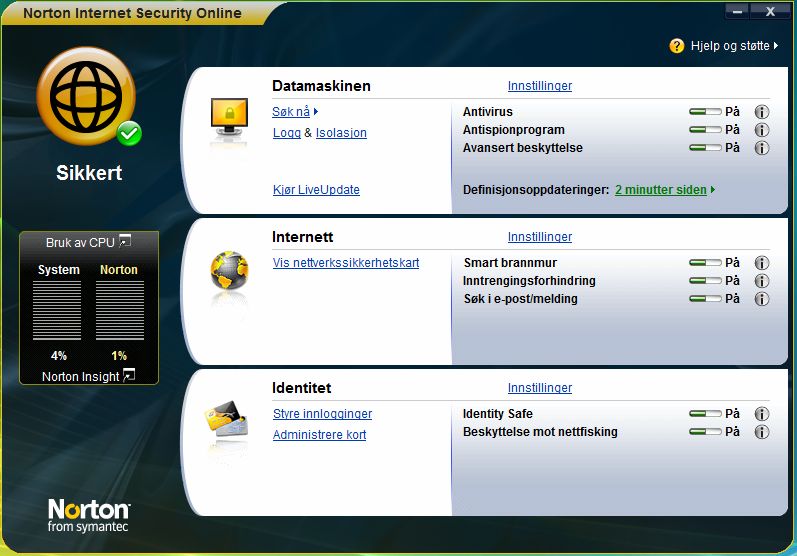Viewport: 797px width, 556px height.
Task: Open info for Antispionprogram
Action: (761, 130)
